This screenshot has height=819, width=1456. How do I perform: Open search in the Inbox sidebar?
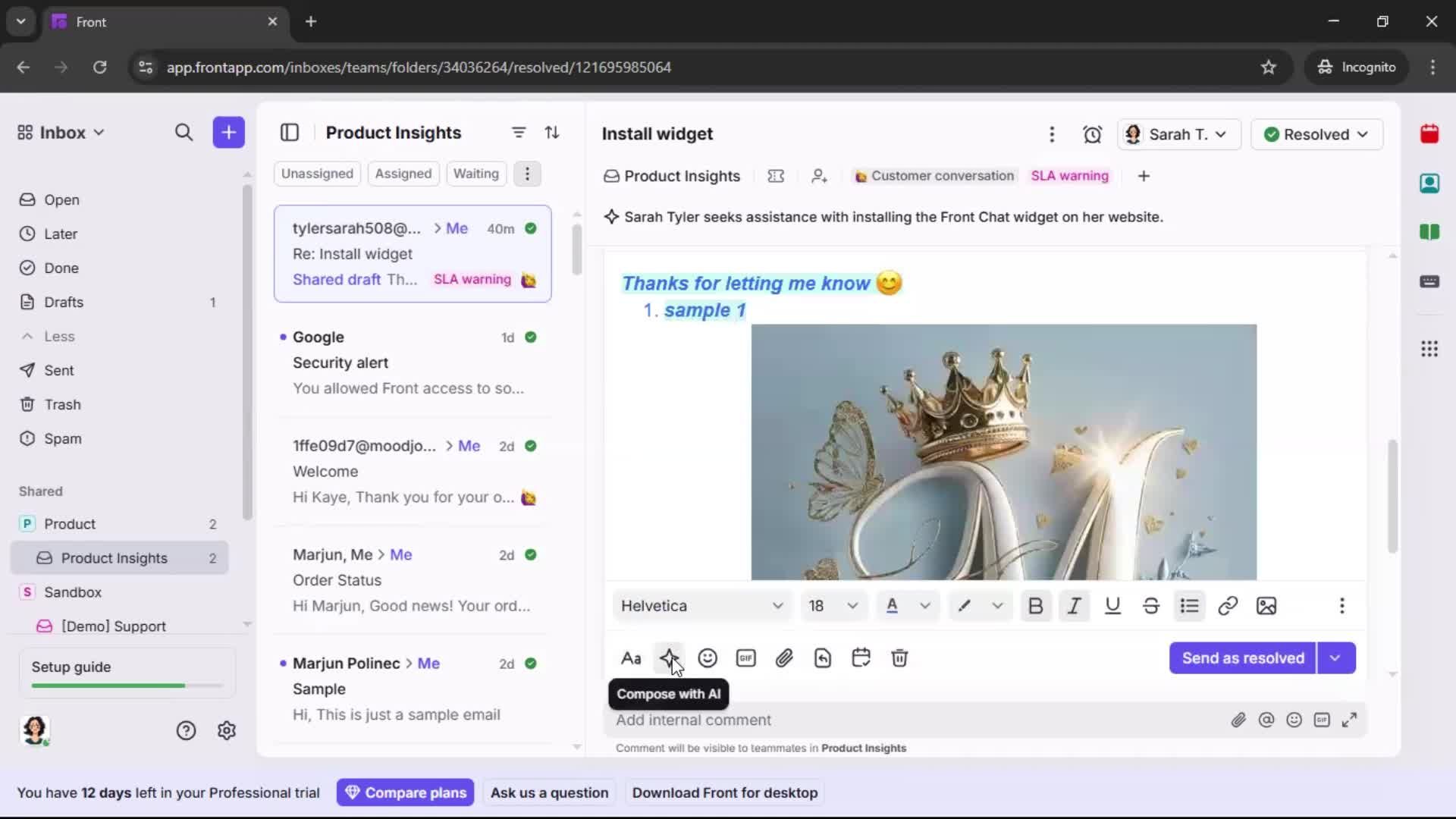184,132
